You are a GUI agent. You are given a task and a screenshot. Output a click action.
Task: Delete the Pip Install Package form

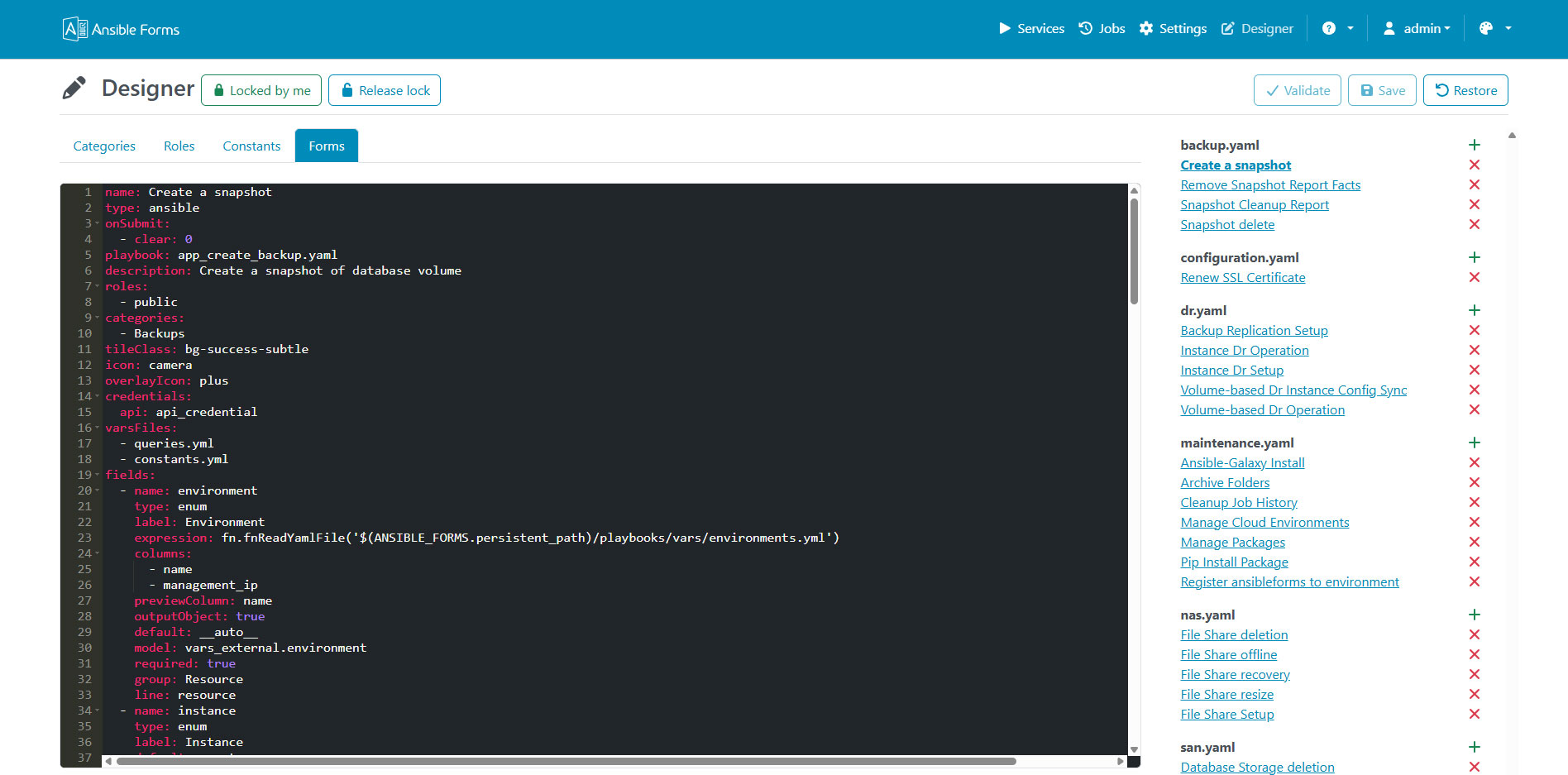pos(1475,562)
